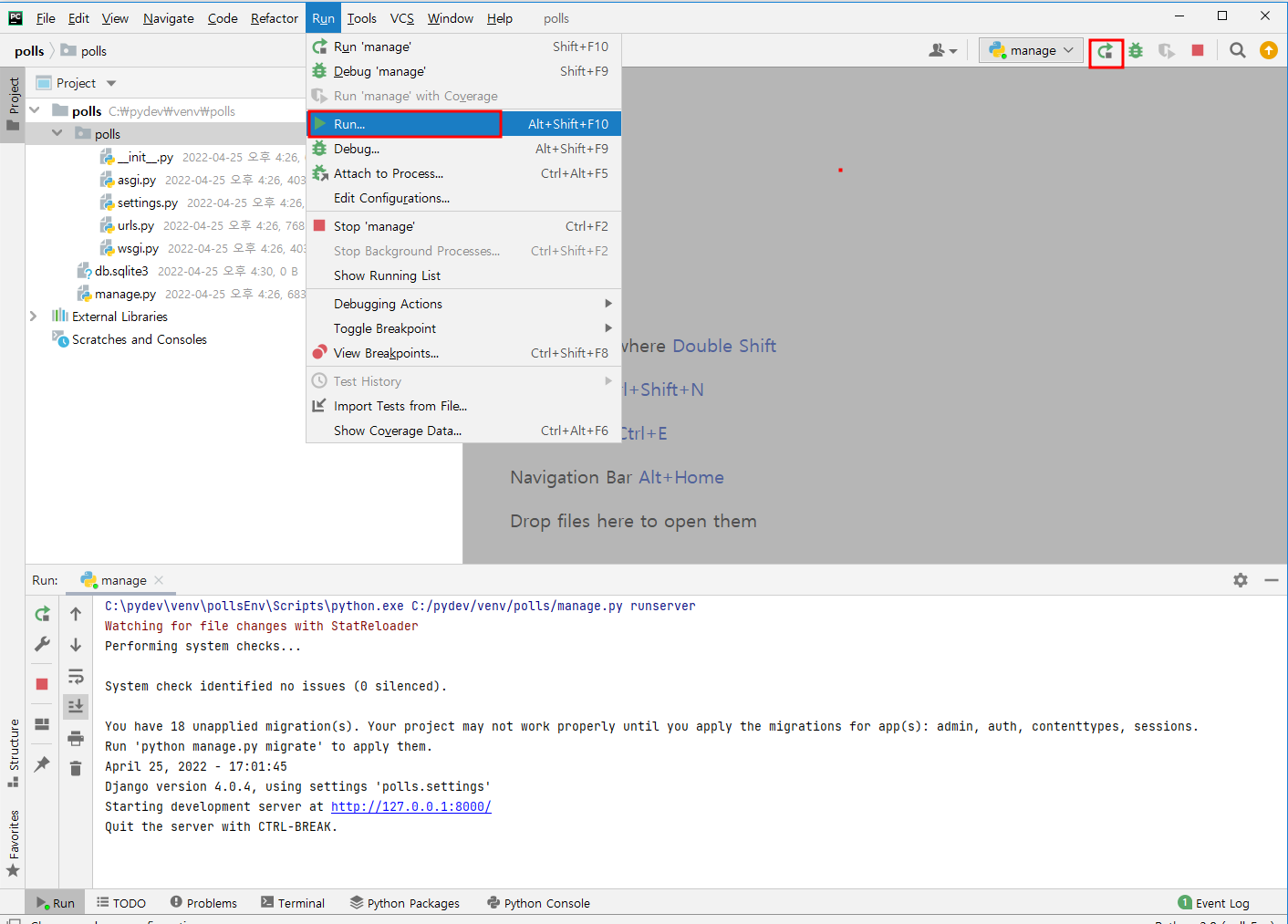This screenshot has width=1288, height=924.
Task: Open the Python Packages tool window
Action: tap(405, 903)
